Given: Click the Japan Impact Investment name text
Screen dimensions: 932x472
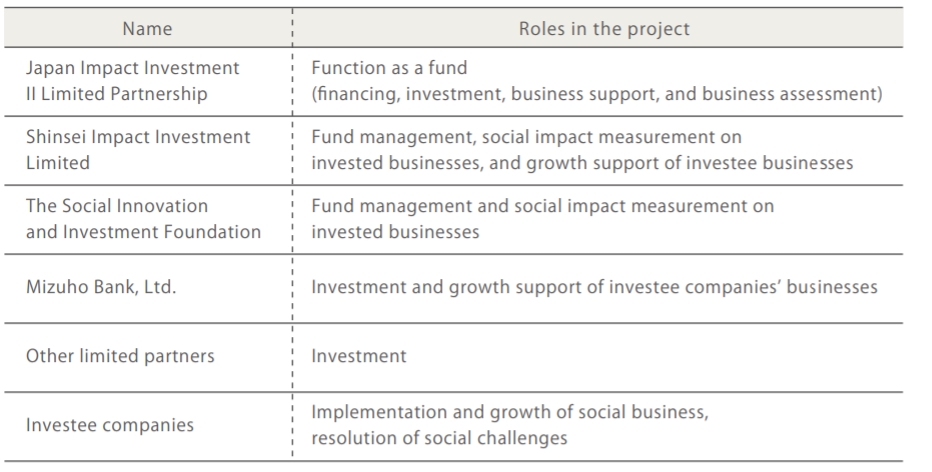Looking at the screenshot, I should point(133,68).
